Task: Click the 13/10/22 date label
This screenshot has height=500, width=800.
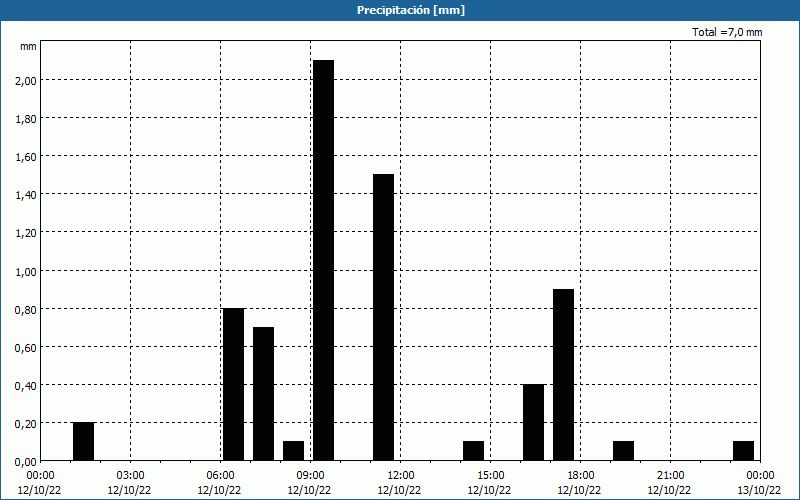Action: [x=760, y=490]
